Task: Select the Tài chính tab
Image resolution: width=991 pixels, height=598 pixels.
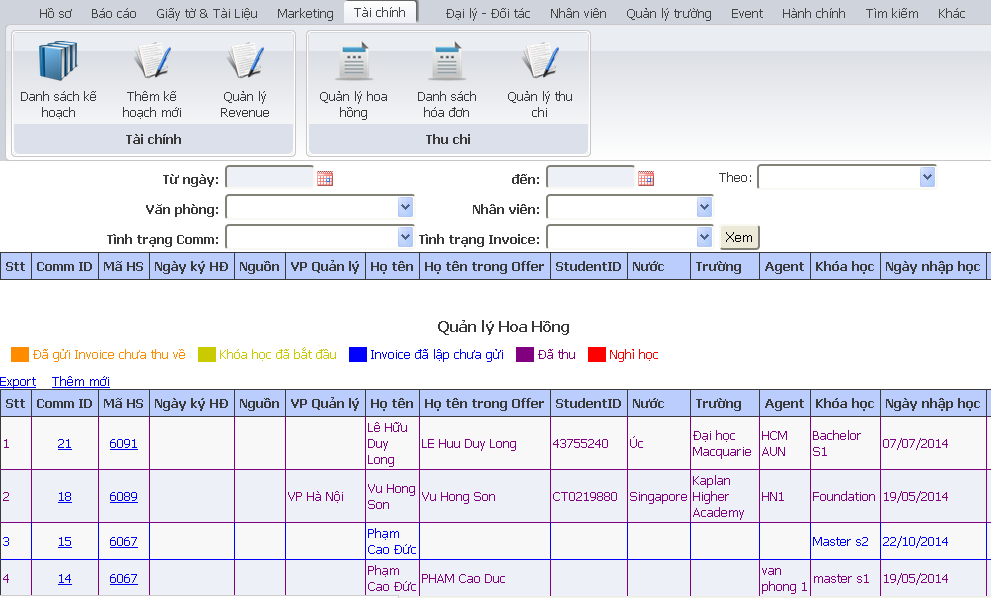Action: point(380,13)
